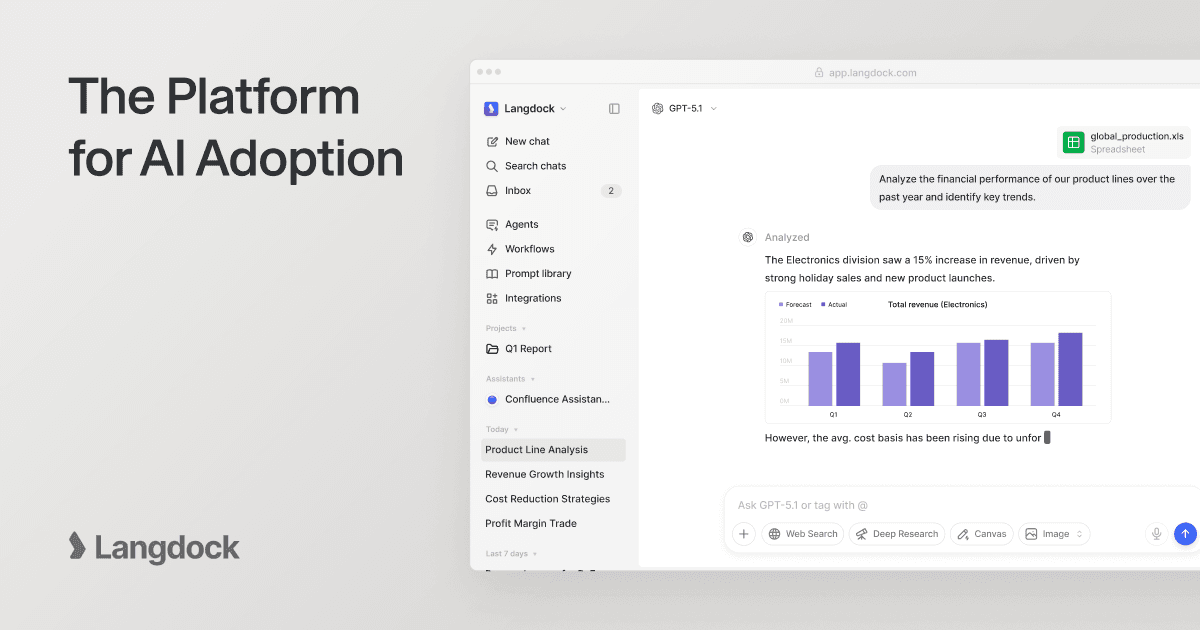Click the Workflows lightning icon
Image resolution: width=1200 pixels, height=630 pixels.
[x=492, y=249]
